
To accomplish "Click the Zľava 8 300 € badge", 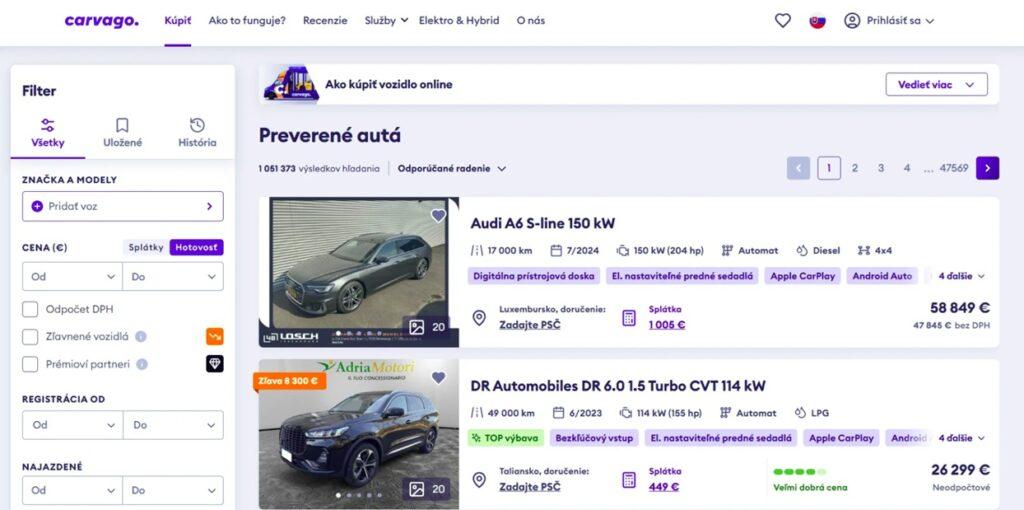I will click(x=289, y=381).
